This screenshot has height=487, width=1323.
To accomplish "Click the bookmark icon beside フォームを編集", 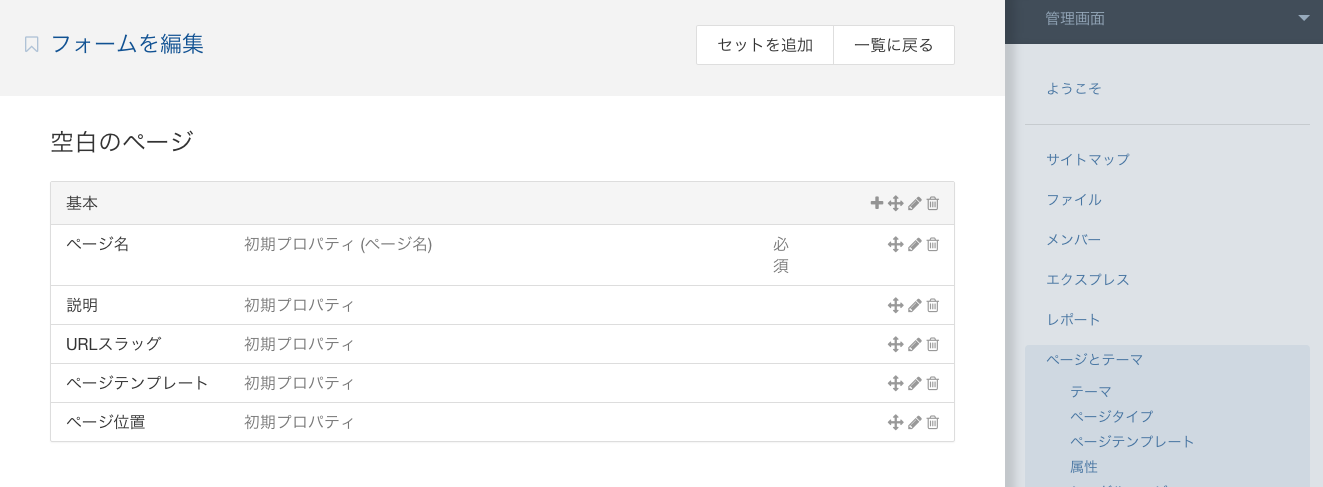I will pyautogui.click(x=32, y=44).
